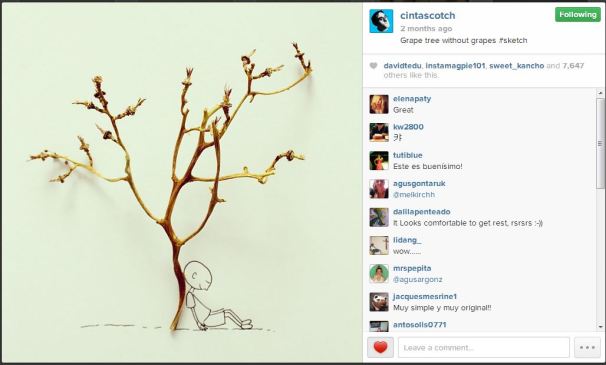This screenshot has width=606, height=365.
Task: Click the Leave a comment field
Action: 483,347
